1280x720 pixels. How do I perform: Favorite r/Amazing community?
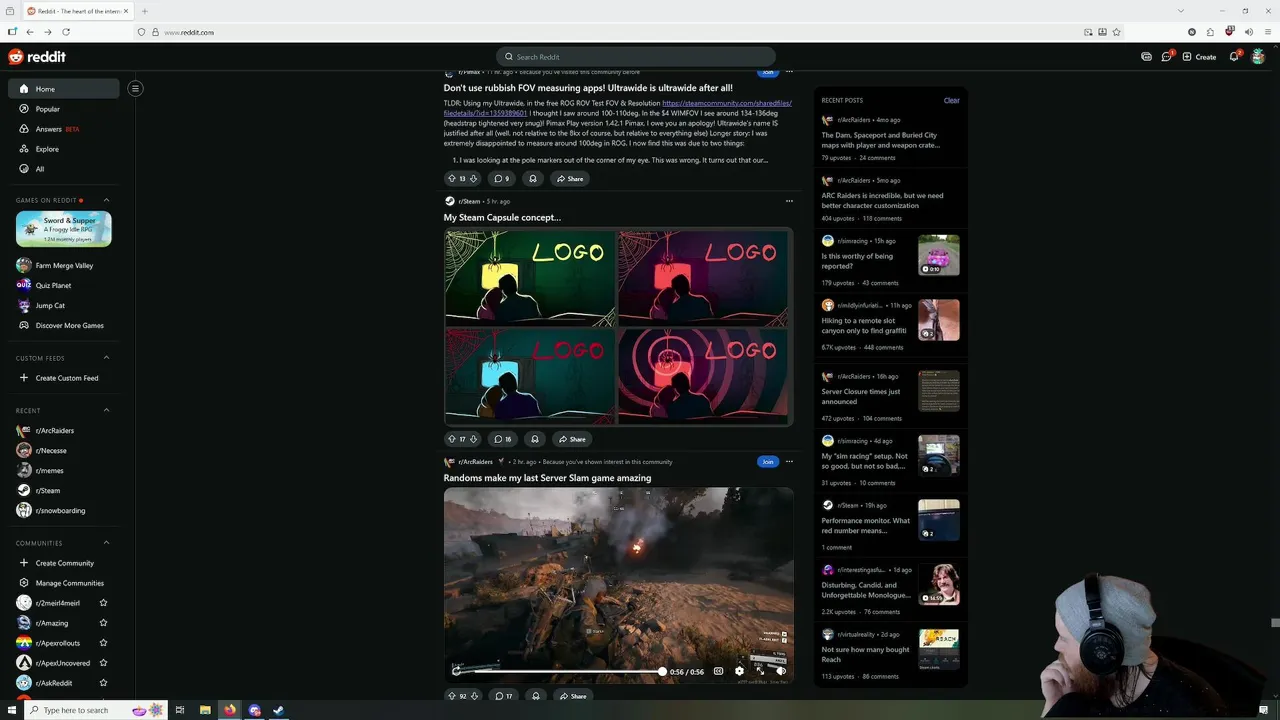(x=103, y=623)
